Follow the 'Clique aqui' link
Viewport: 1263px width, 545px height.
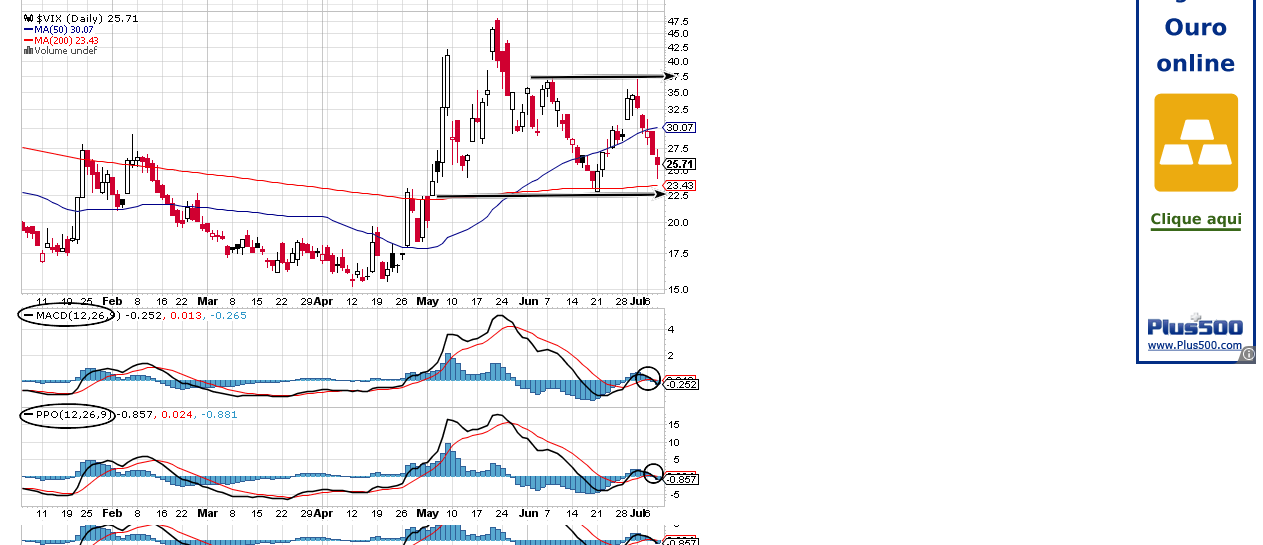pyautogui.click(x=1196, y=220)
